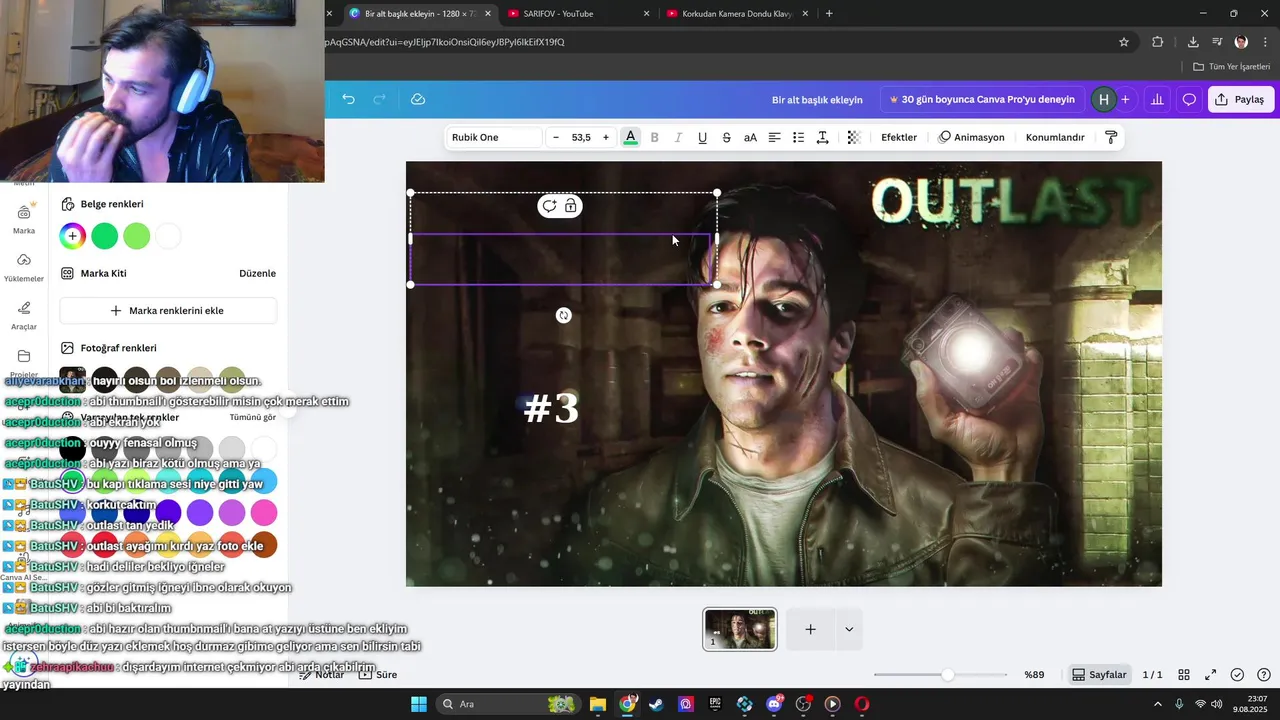Add a new page with plus
The width and height of the screenshot is (1280, 720).
coord(811,629)
